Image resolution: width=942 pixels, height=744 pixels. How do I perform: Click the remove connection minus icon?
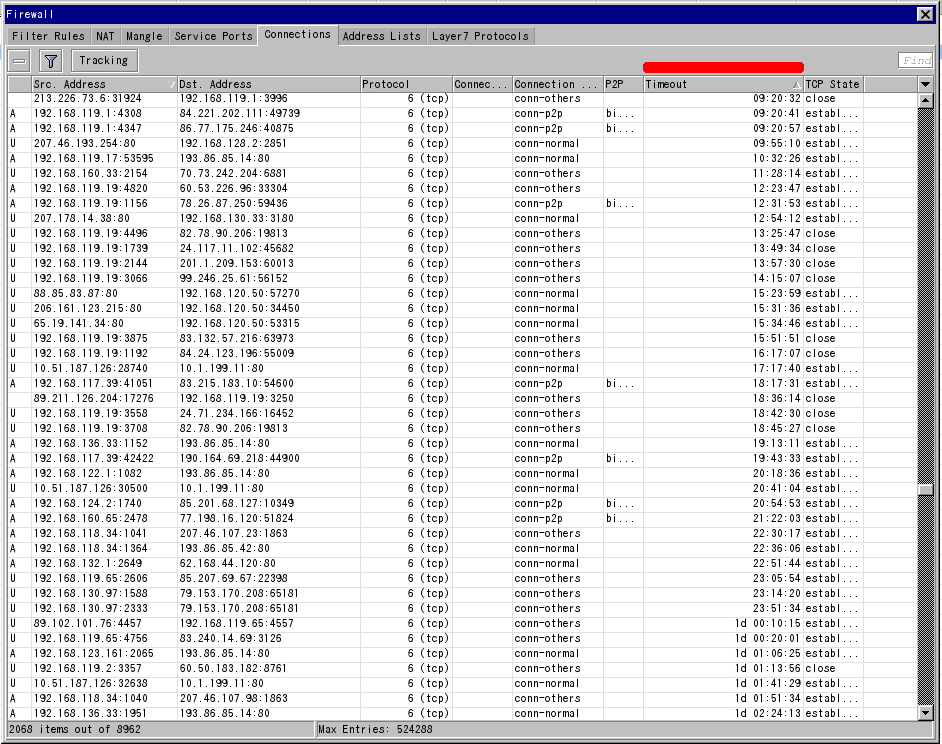18,60
